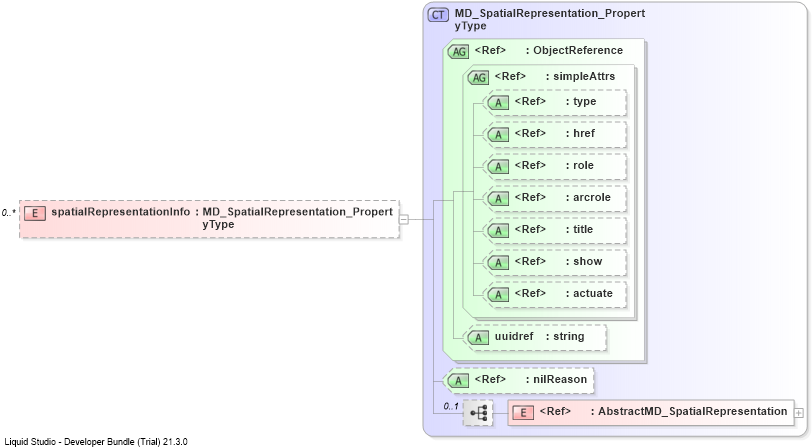This screenshot has width=812, height=447.
Task: Click the A icon of title attribute
Action: coord(498,230)
